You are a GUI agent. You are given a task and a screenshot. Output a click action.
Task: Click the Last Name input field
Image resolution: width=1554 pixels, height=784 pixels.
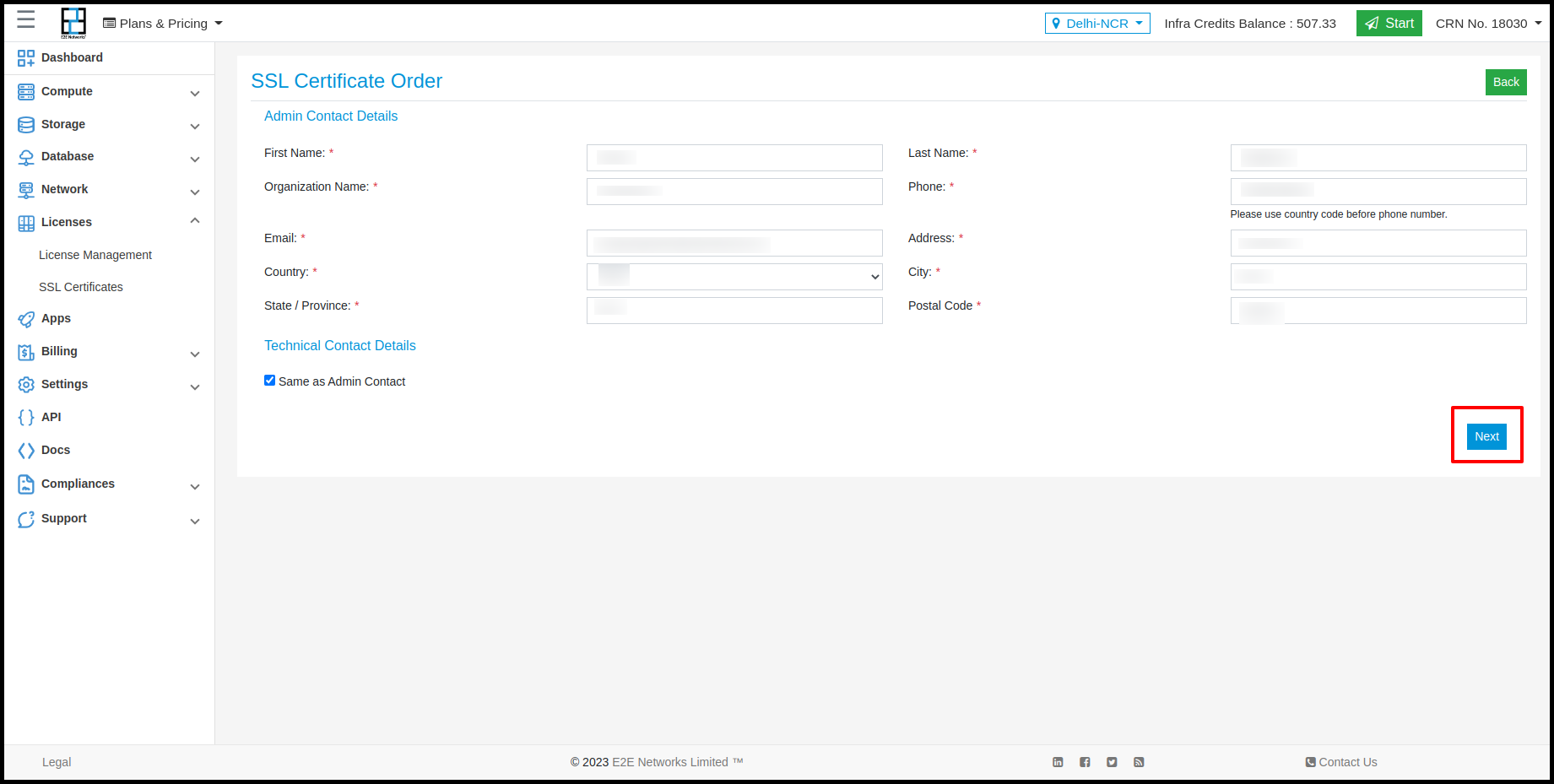[x=1378, y=158]
